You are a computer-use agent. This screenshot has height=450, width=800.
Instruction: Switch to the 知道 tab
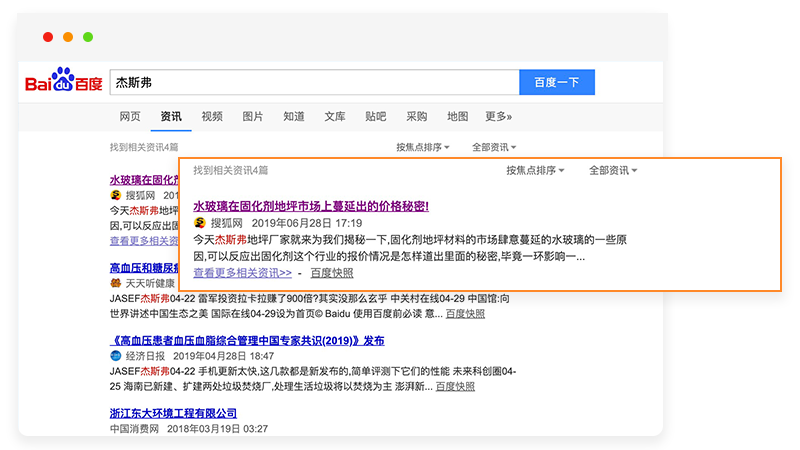pyautogui.click(x=294, y=116)
